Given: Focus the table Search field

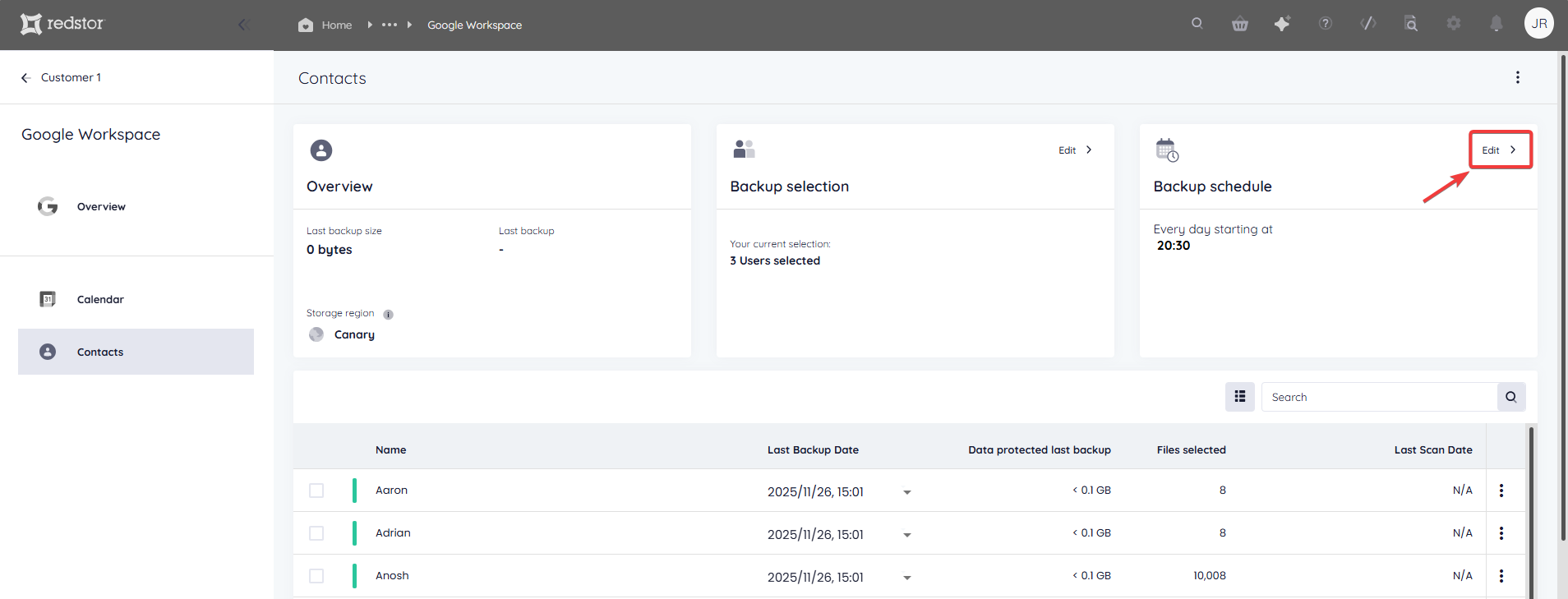Looking at the screenshot, I should point(1379,397).
